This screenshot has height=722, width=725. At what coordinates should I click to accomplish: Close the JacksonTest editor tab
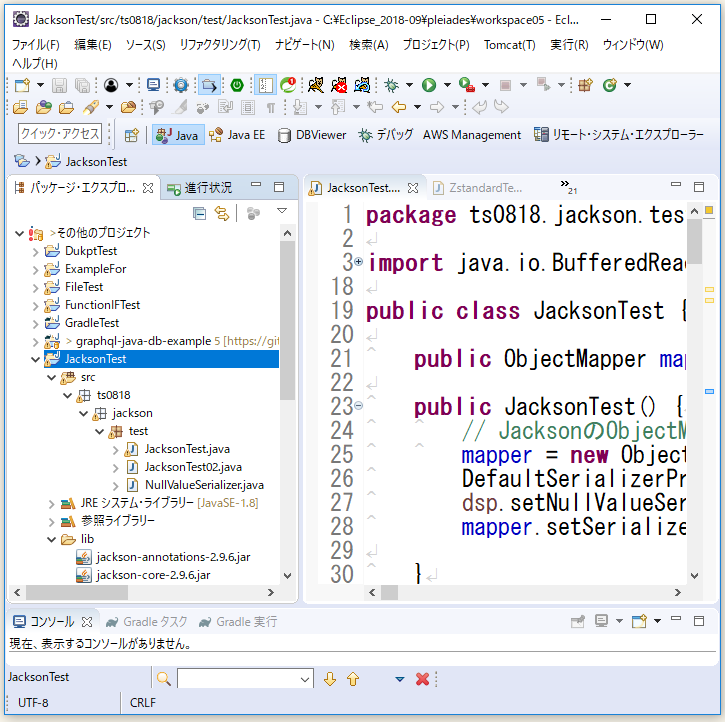pyautogui.click(x=413, y=188)
